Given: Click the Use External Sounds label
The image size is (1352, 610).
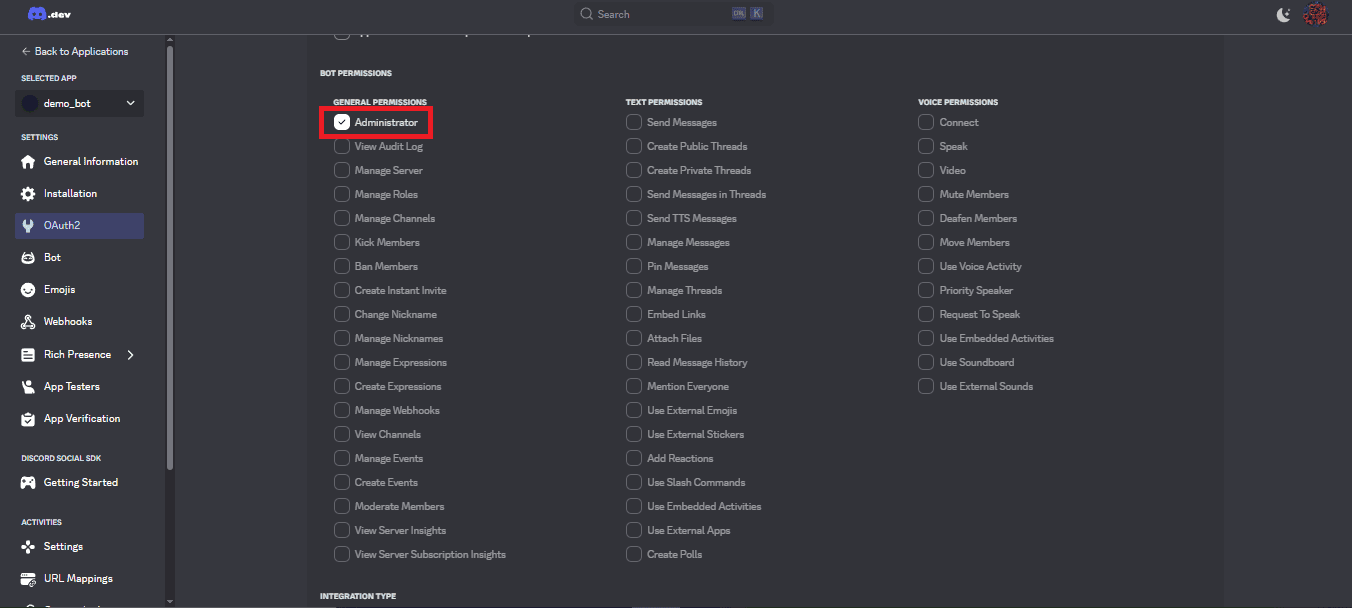Looking at the screenshot, I should [986, 387].
